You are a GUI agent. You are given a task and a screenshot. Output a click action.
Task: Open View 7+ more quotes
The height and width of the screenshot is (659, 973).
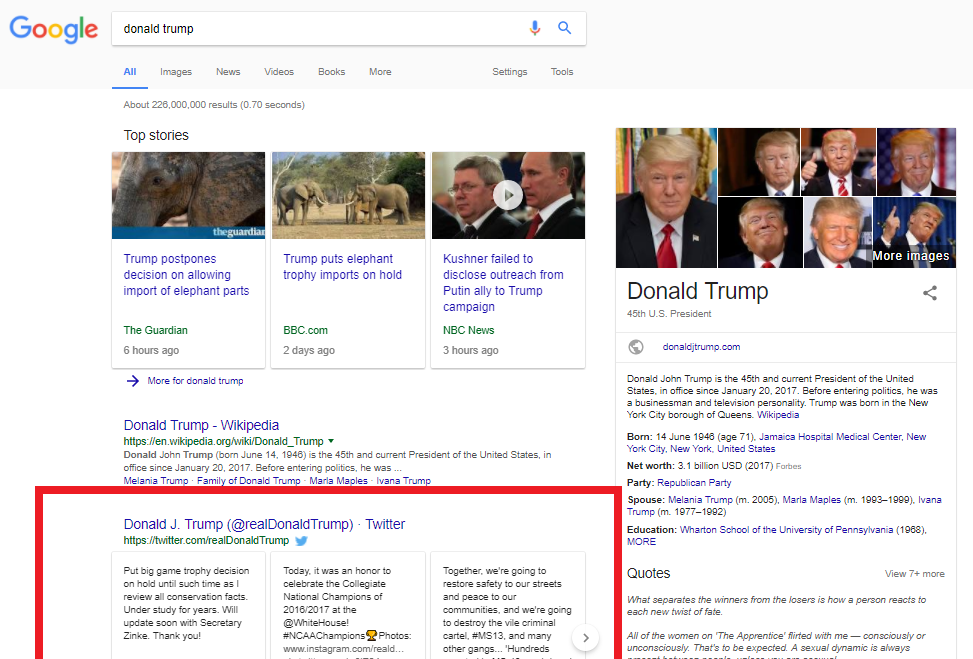[915, 574]
